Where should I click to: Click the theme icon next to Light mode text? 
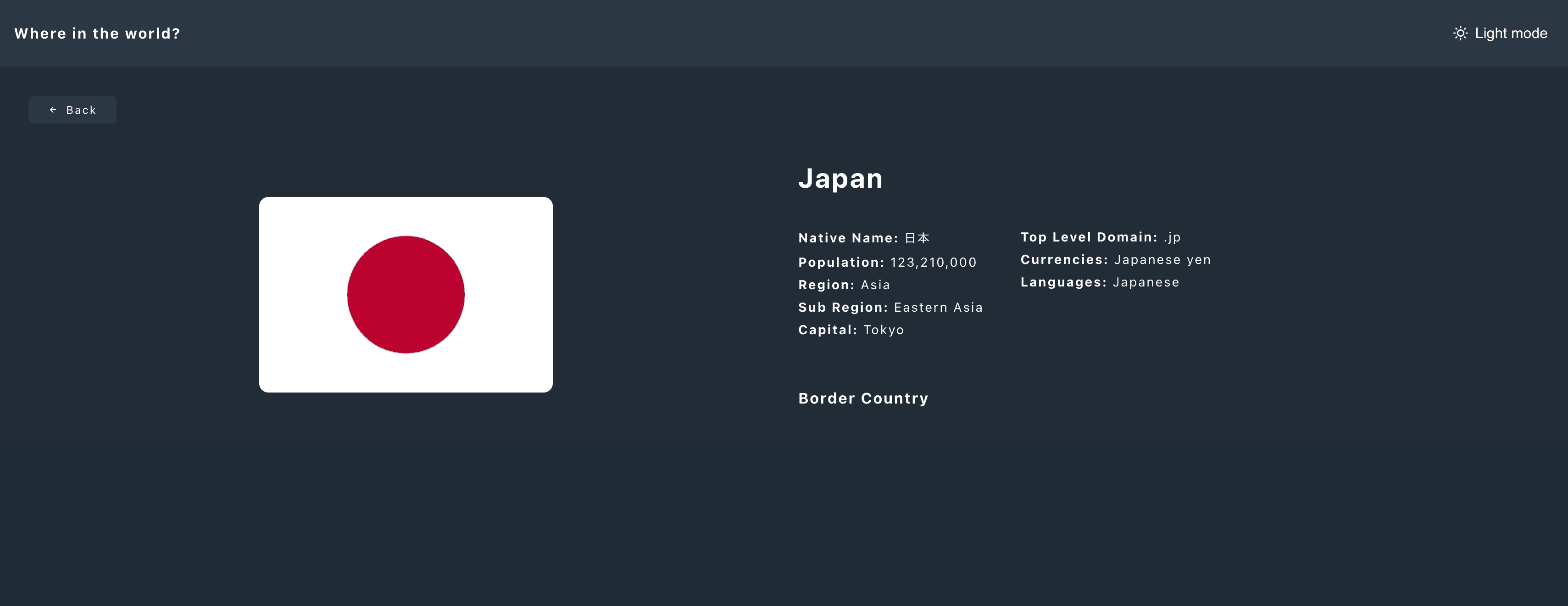pos(1461,33)
